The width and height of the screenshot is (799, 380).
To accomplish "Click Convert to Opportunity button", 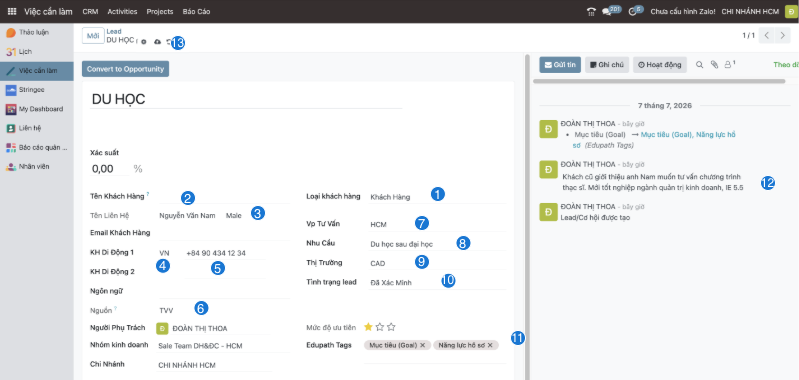I will pos(125,69).
